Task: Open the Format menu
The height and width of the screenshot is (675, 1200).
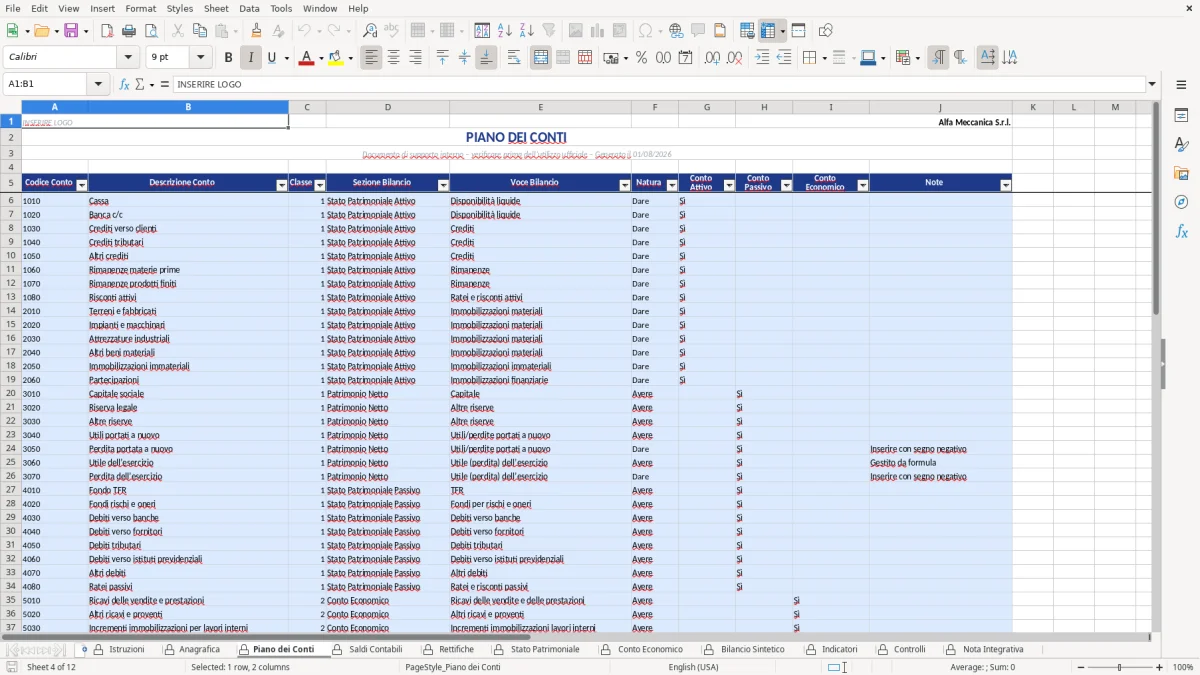Action: pos(140,8)
